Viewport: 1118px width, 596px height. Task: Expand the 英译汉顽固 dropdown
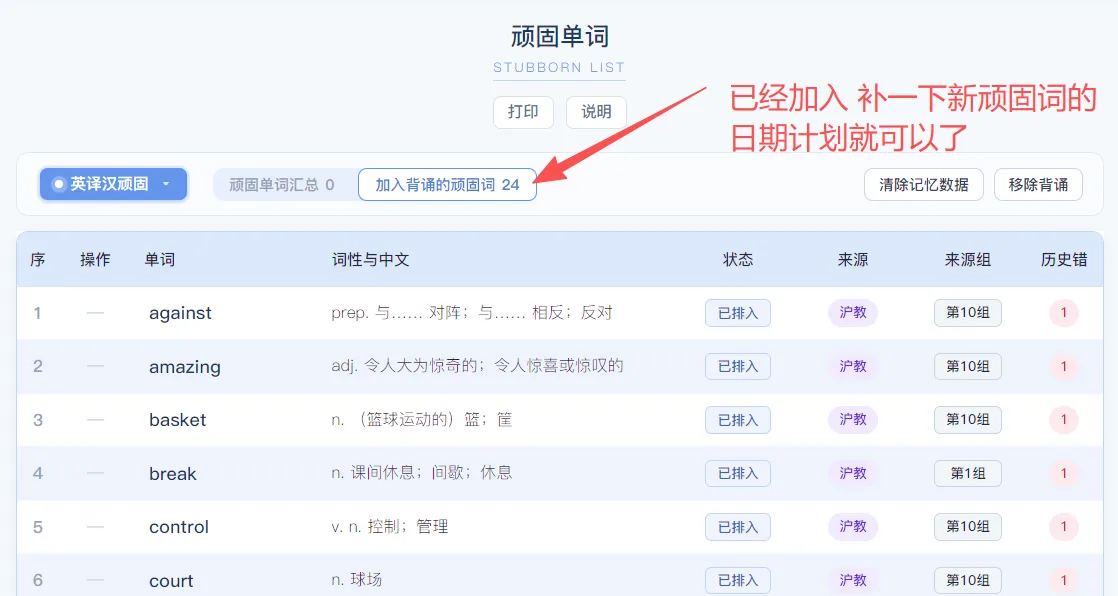pos(113,184)
